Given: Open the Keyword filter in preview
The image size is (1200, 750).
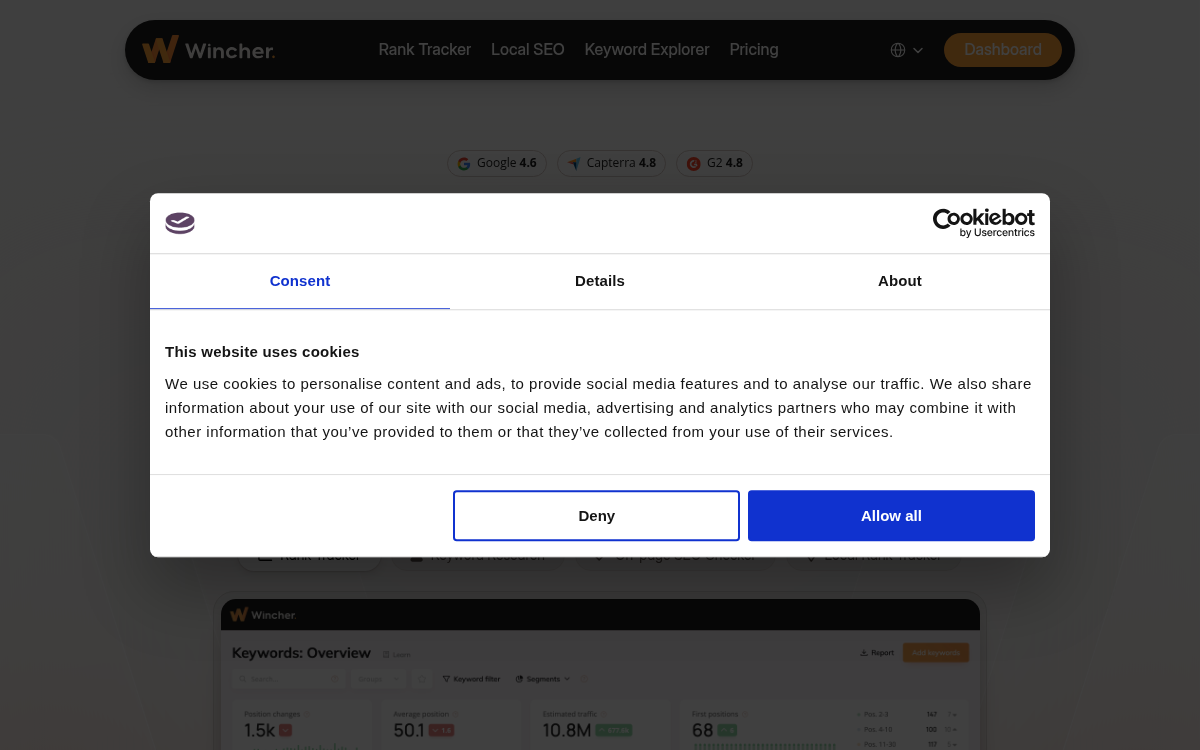Looking at the screenshot, I should 471,679.
